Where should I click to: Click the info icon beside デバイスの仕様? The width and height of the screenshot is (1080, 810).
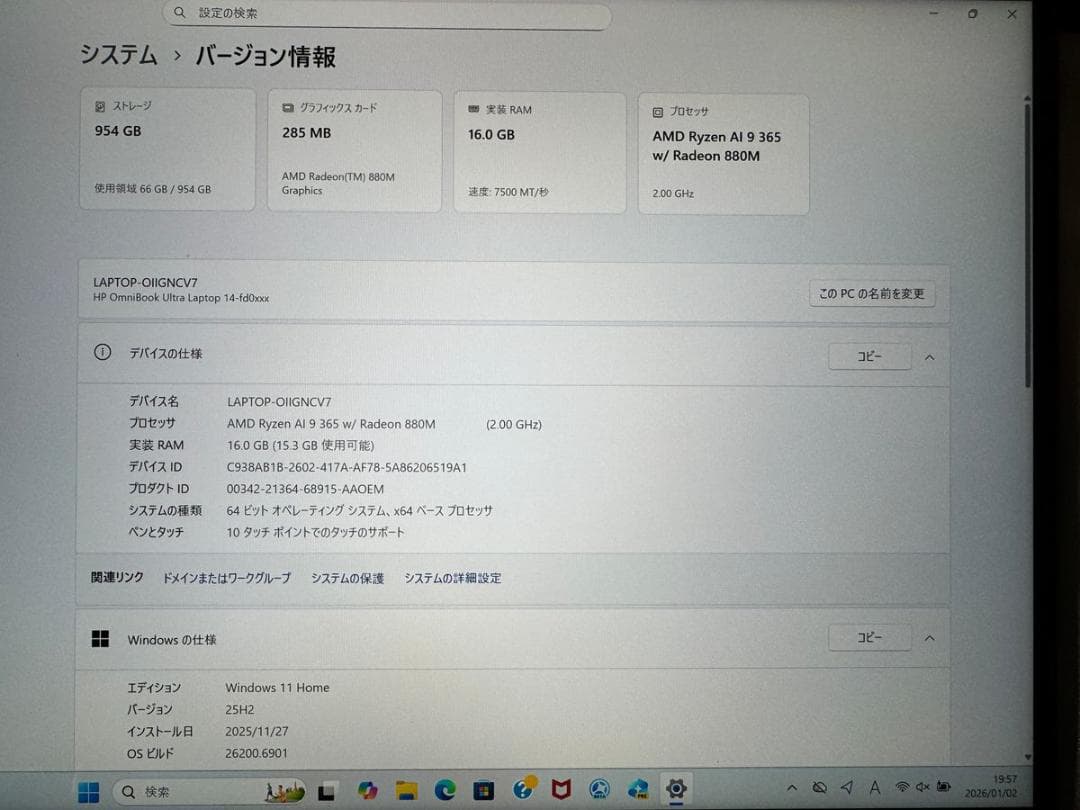(101, 352)
